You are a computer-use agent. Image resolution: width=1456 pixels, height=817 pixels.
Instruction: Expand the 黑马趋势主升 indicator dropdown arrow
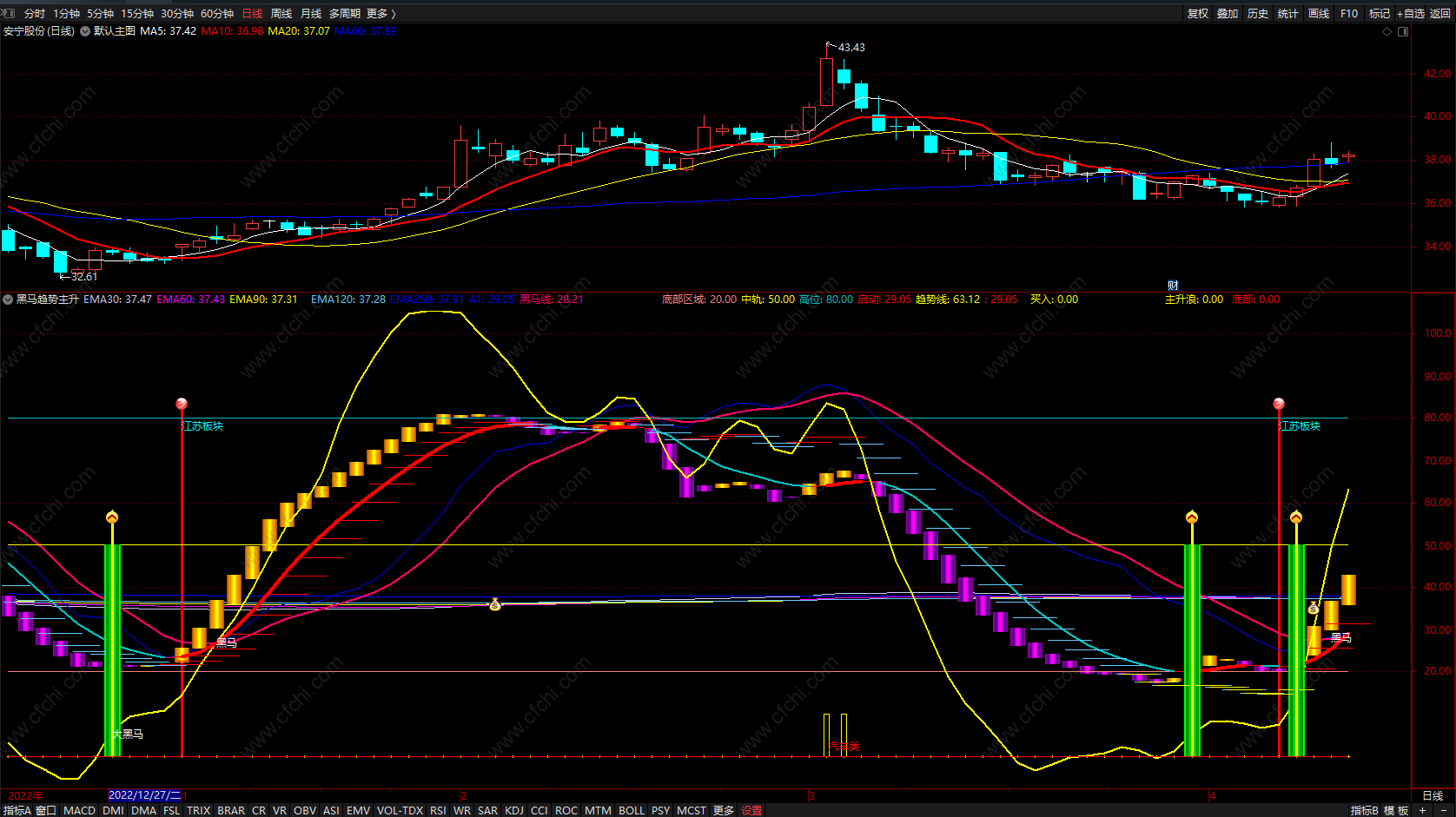(8, 300)
